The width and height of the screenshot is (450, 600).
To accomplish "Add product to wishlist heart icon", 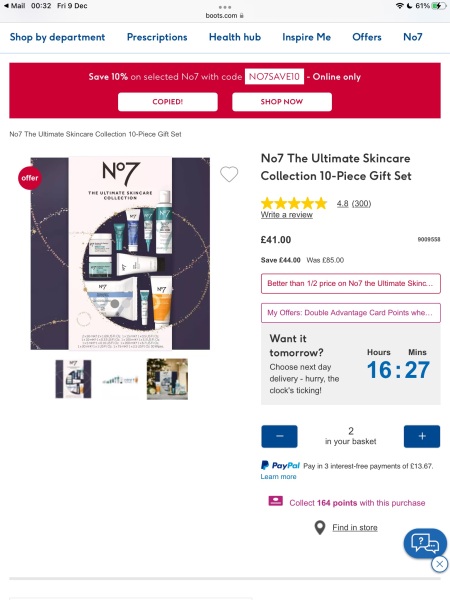I will (x=229, y=174).
